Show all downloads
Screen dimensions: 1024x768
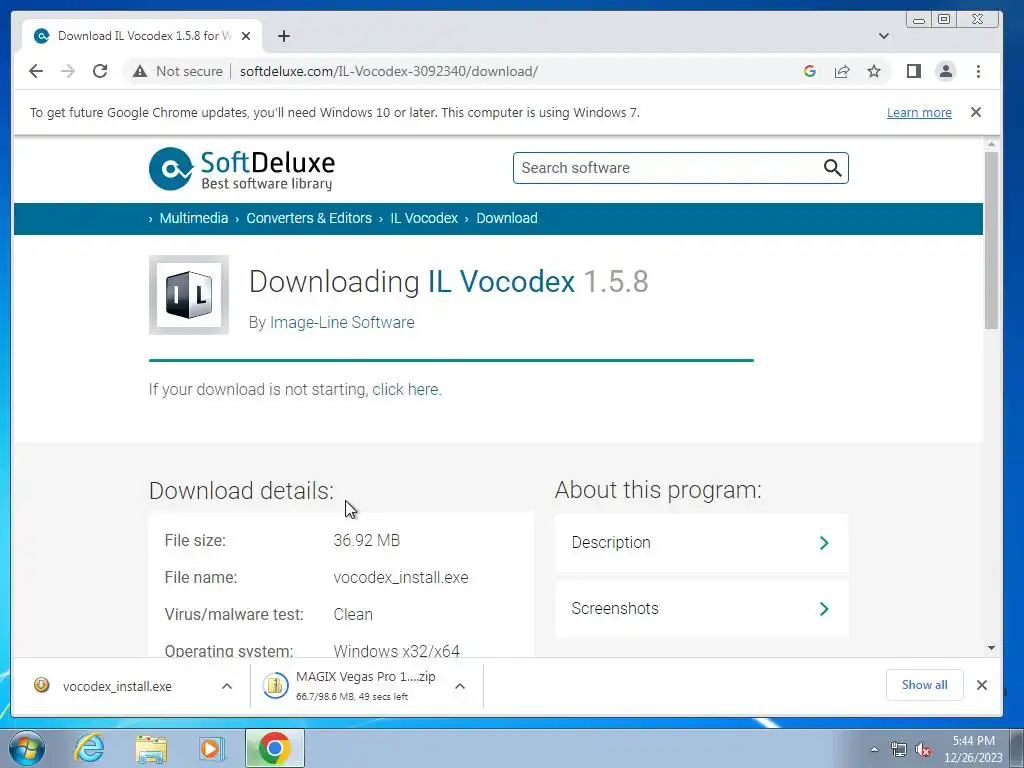click(x=924, y=684)
